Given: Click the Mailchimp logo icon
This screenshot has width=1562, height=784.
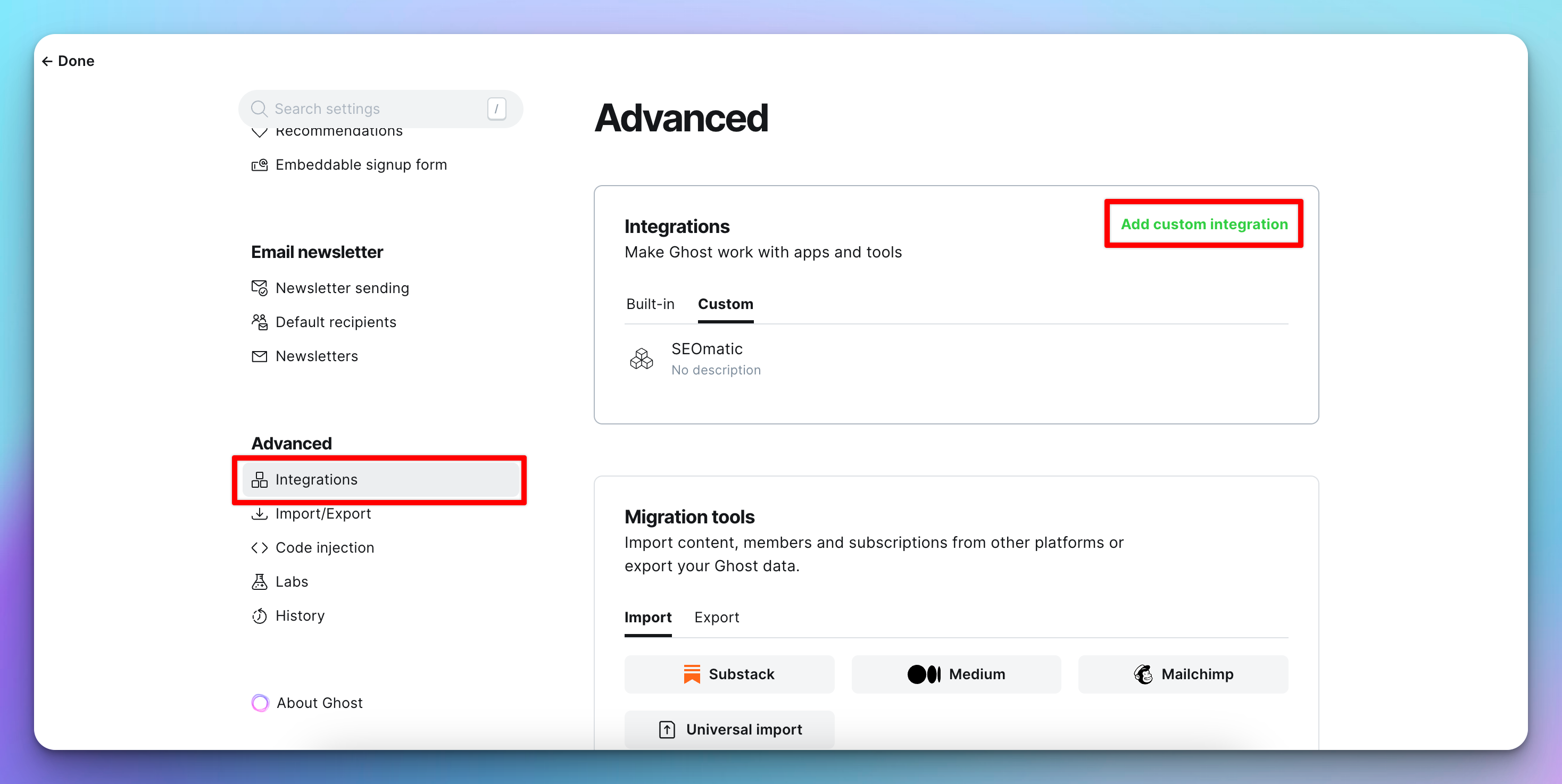Looking at the screenshot, I should 1144,674.
